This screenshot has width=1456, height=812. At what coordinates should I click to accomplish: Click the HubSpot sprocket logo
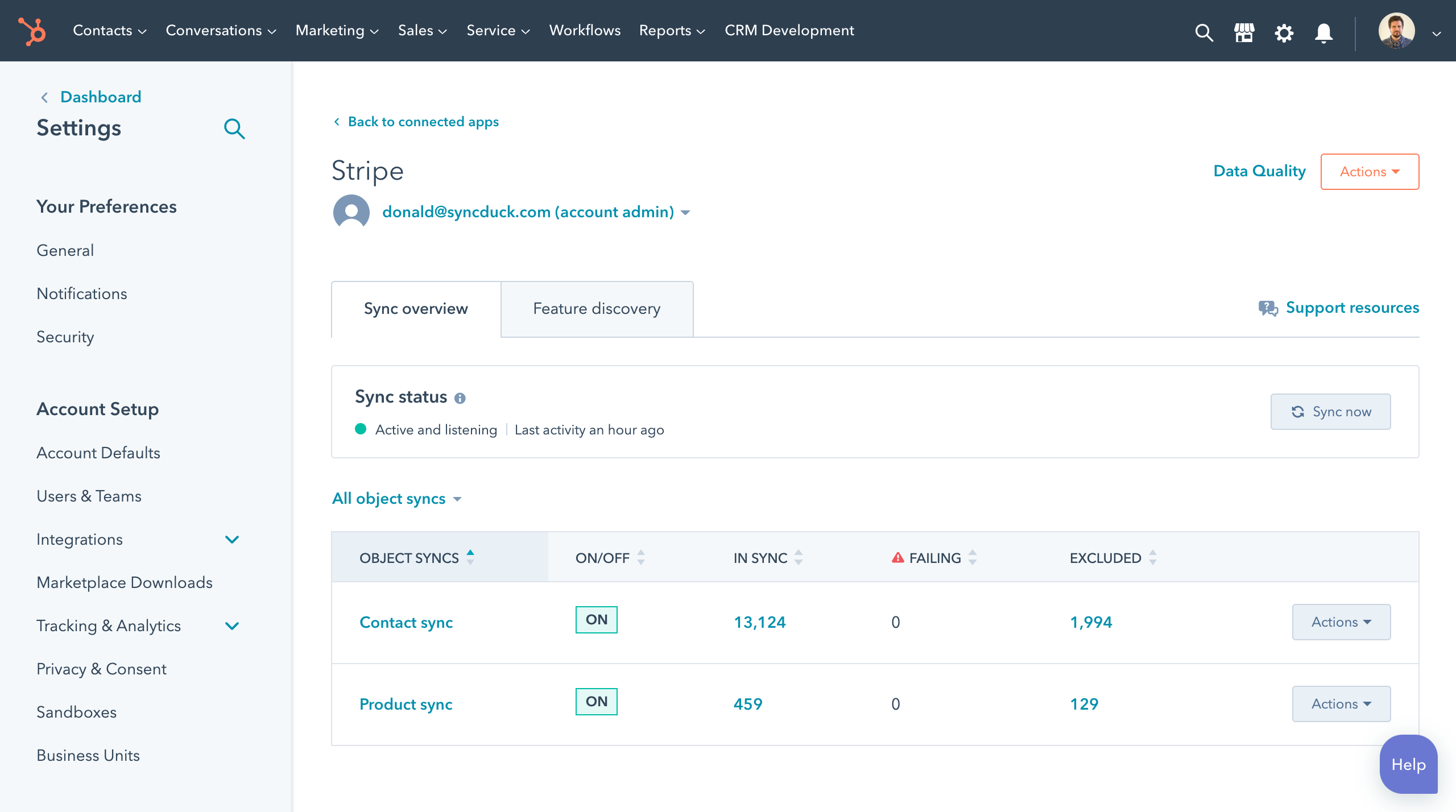pyautogui.click(x=32, y=31)
